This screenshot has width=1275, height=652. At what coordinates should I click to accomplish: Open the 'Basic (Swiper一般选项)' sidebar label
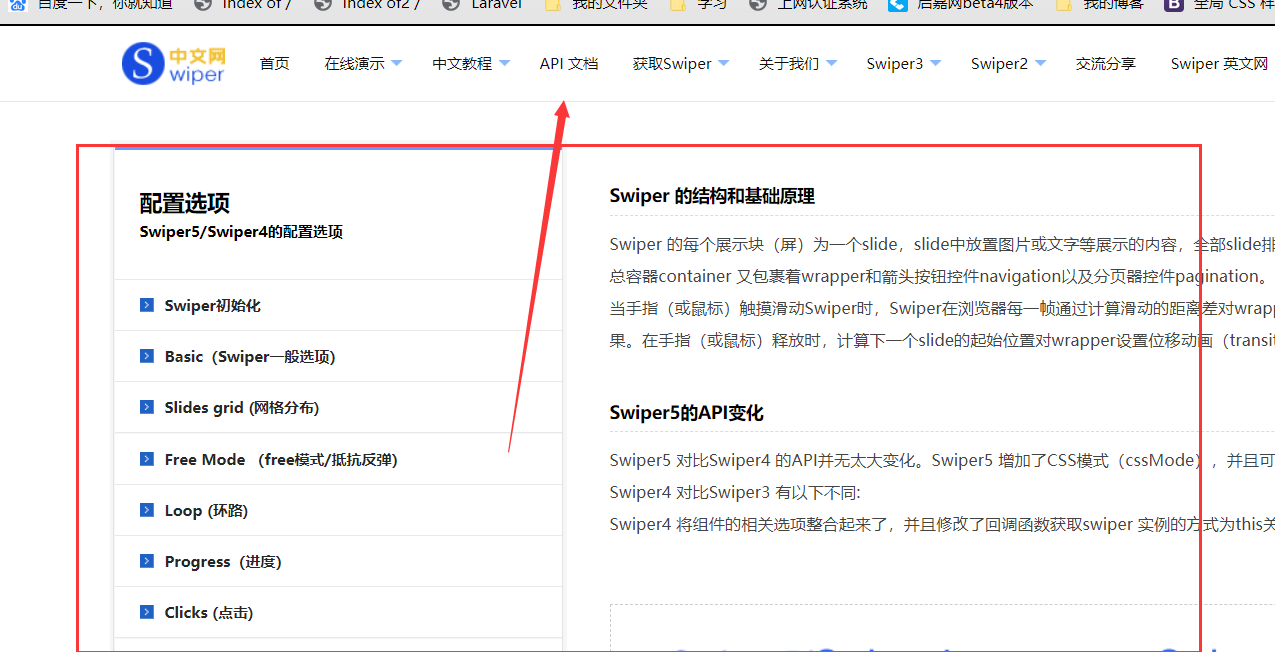pyautogui.click(x=250, y=356)
